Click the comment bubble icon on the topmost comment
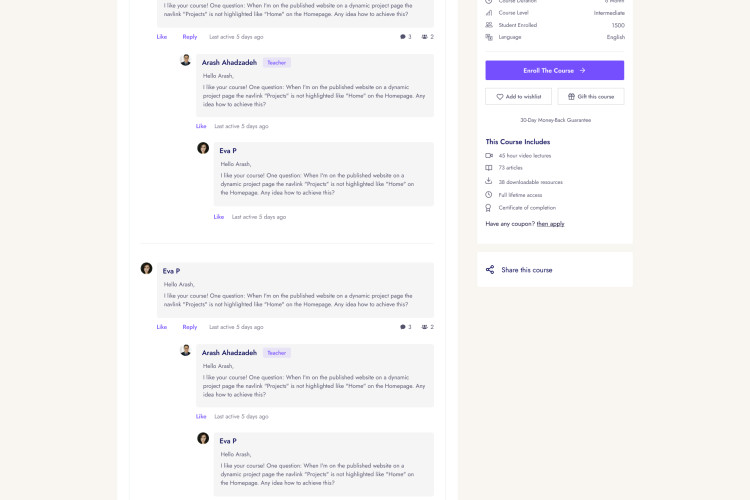 click(x=403, y=37)
